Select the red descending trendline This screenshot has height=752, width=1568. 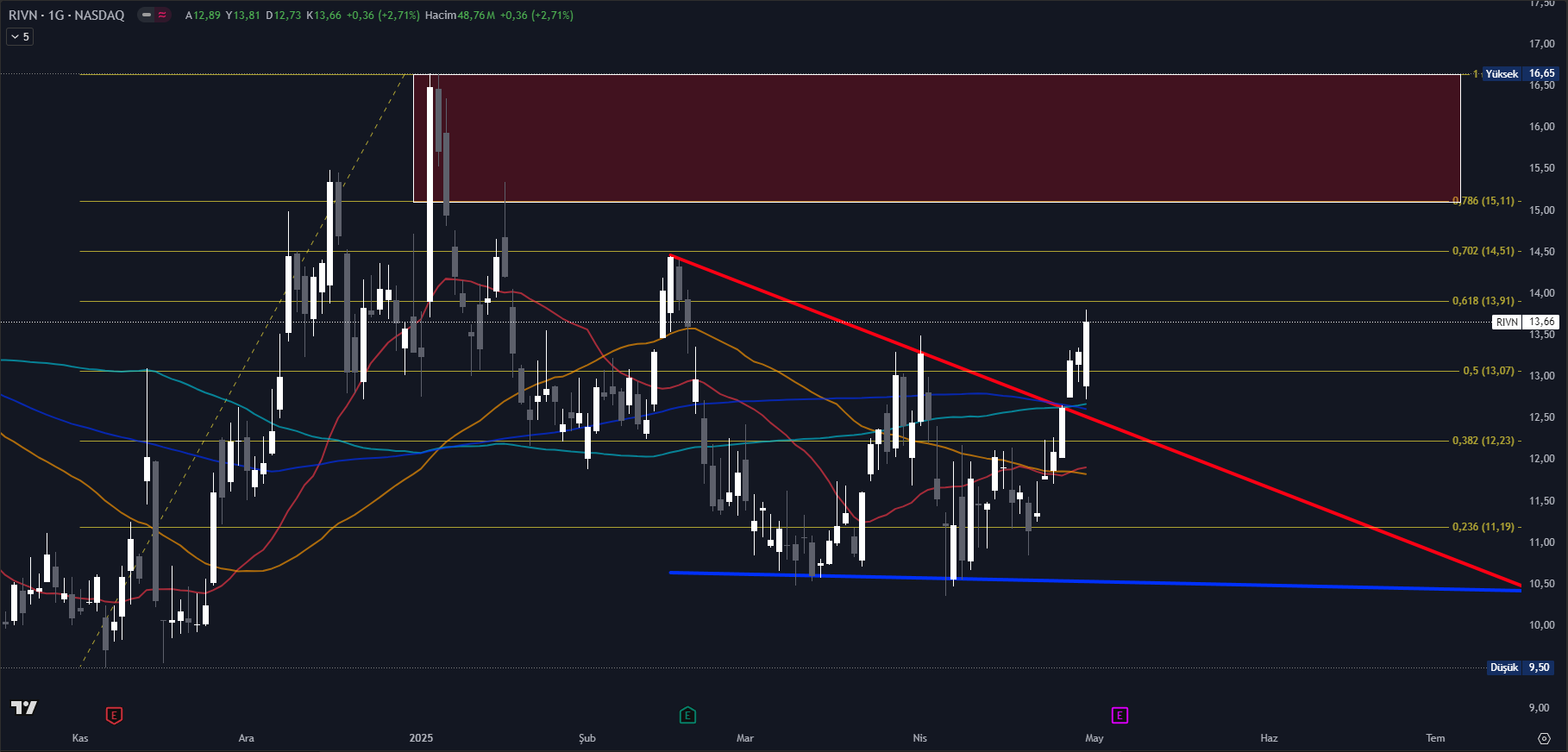1095,421
